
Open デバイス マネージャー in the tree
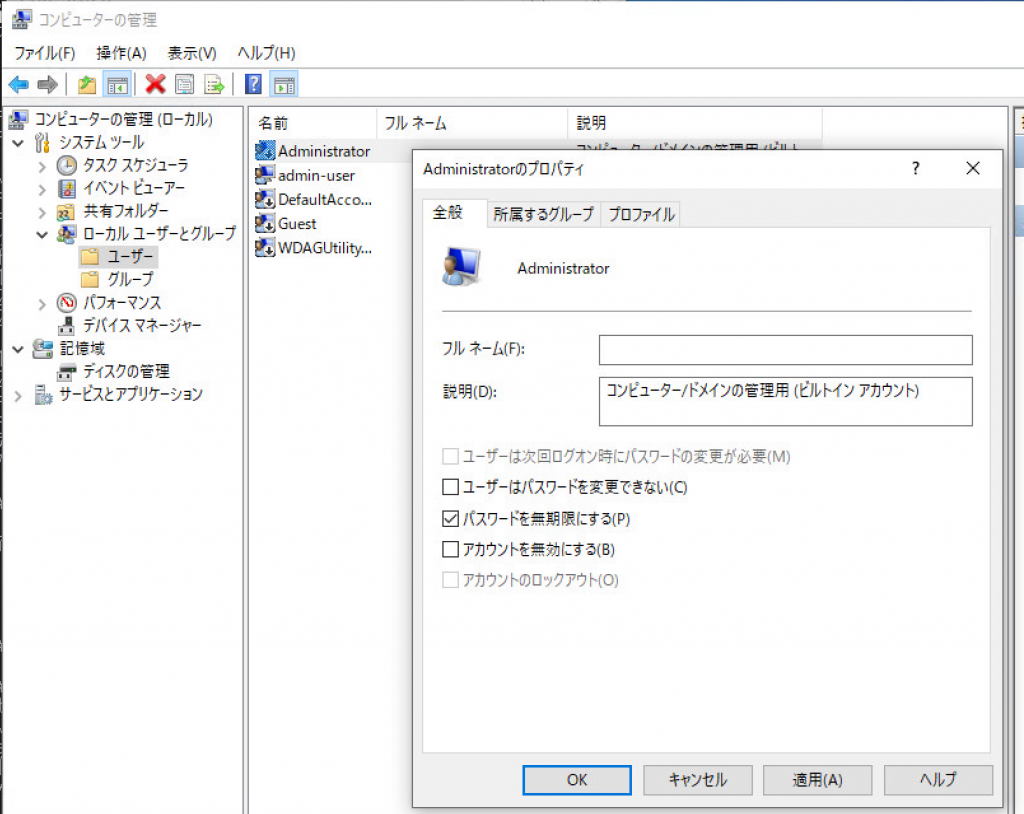tap(142, 325)
